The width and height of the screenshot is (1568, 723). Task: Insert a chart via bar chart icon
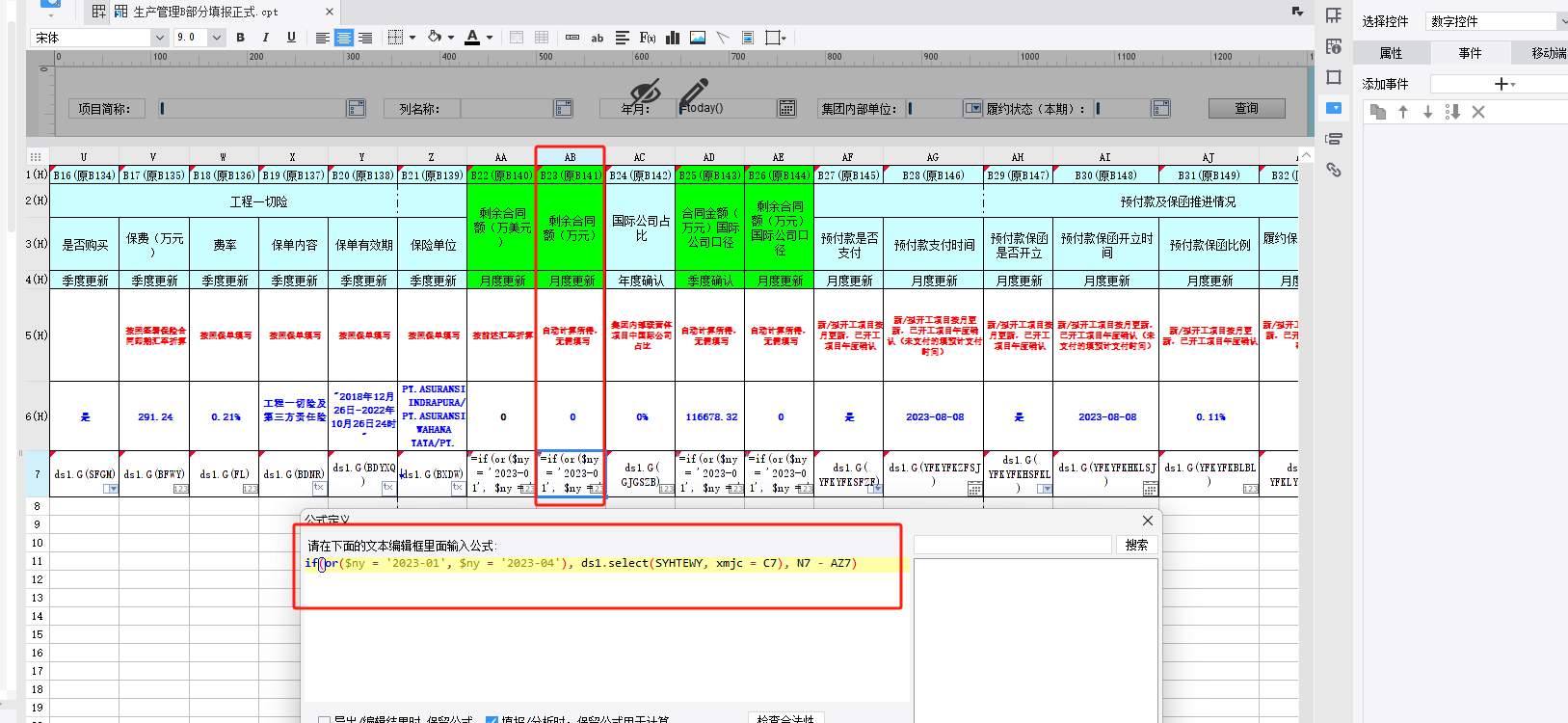tap(673, 38)
